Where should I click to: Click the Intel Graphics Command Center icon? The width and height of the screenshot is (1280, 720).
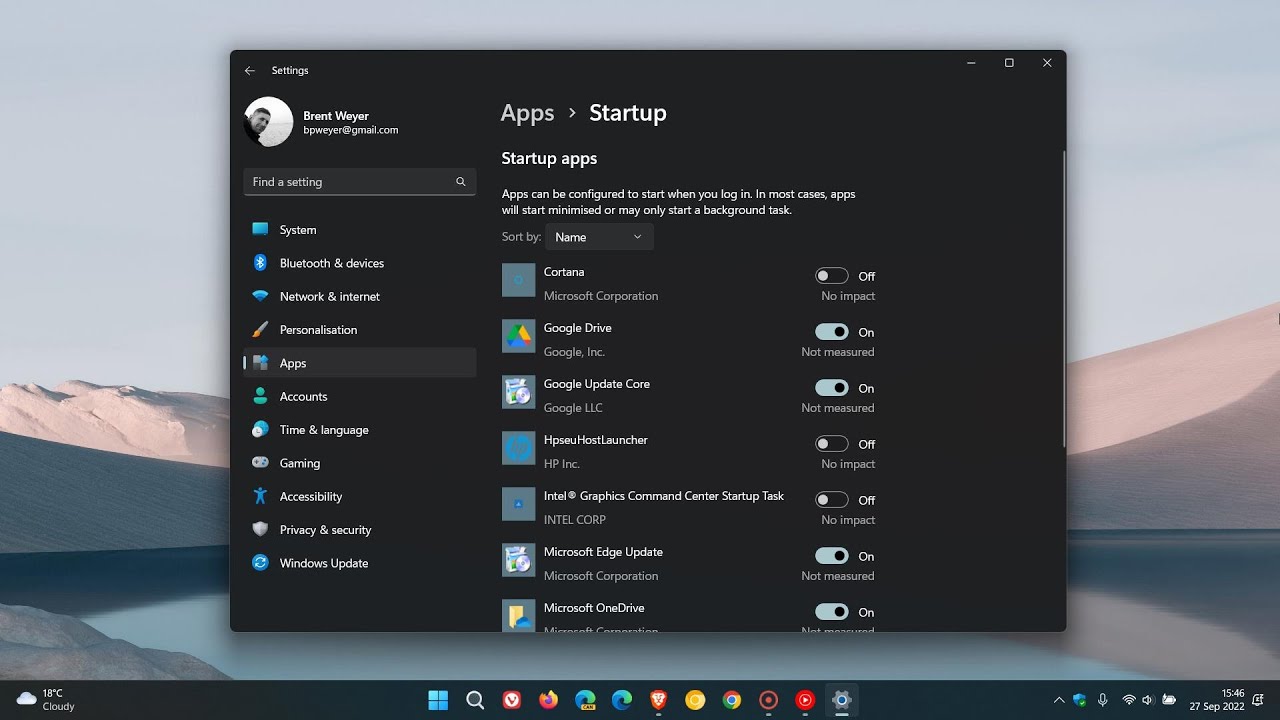[519, 505]
